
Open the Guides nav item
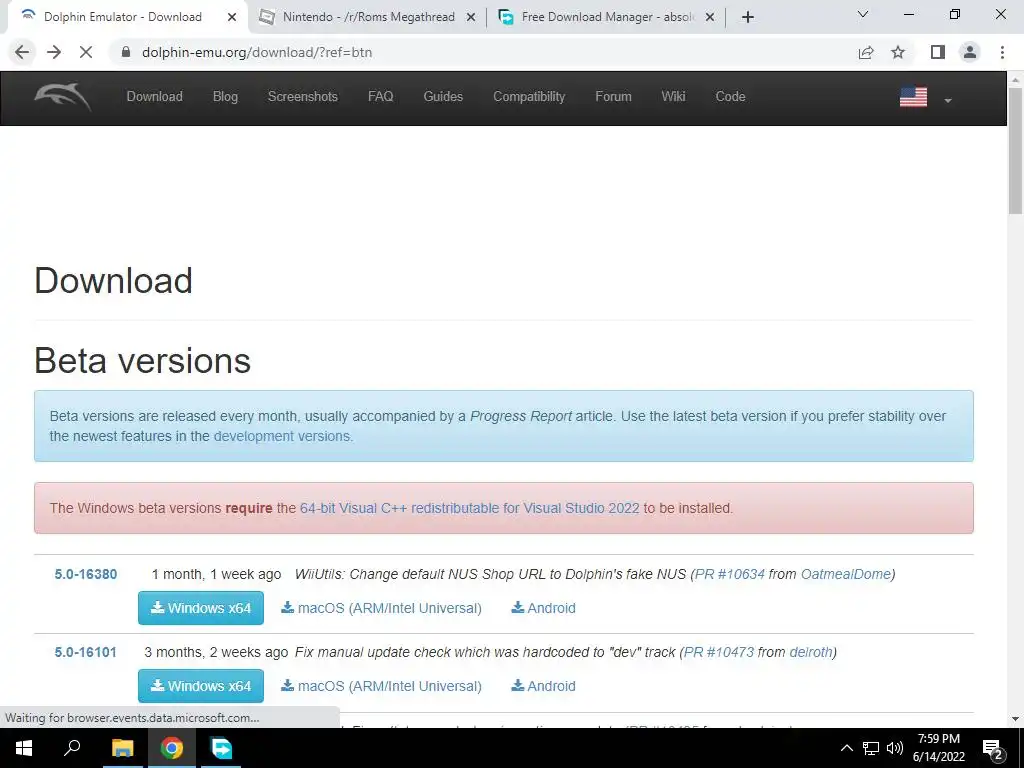coord(443,97)
